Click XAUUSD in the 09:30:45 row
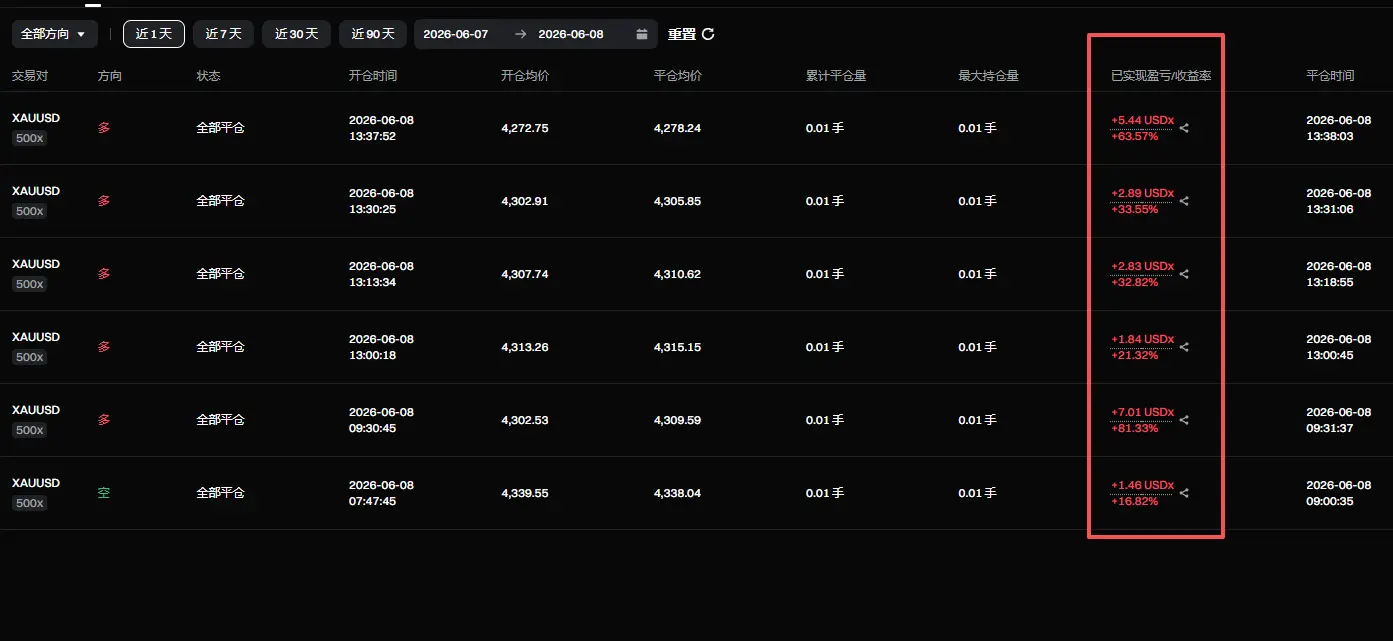1393x641 pixels. [36, 410]
